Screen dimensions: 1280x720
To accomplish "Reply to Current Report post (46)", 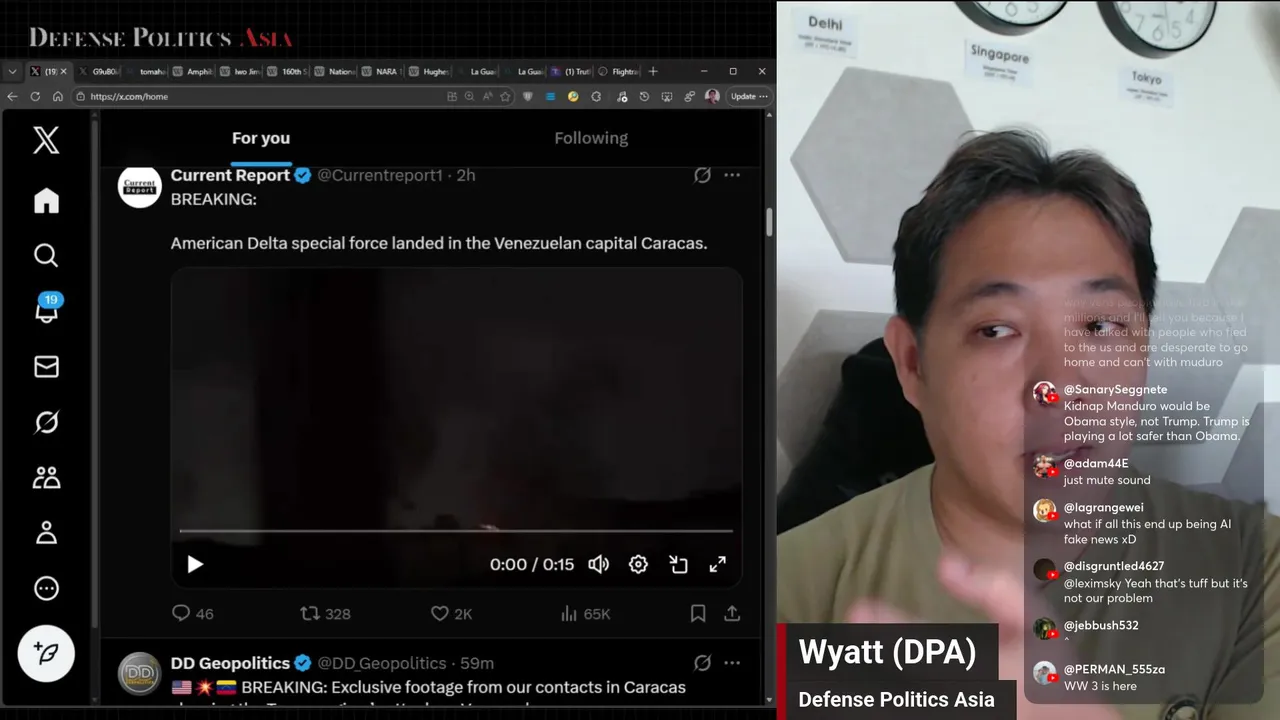I will [192, 613].
